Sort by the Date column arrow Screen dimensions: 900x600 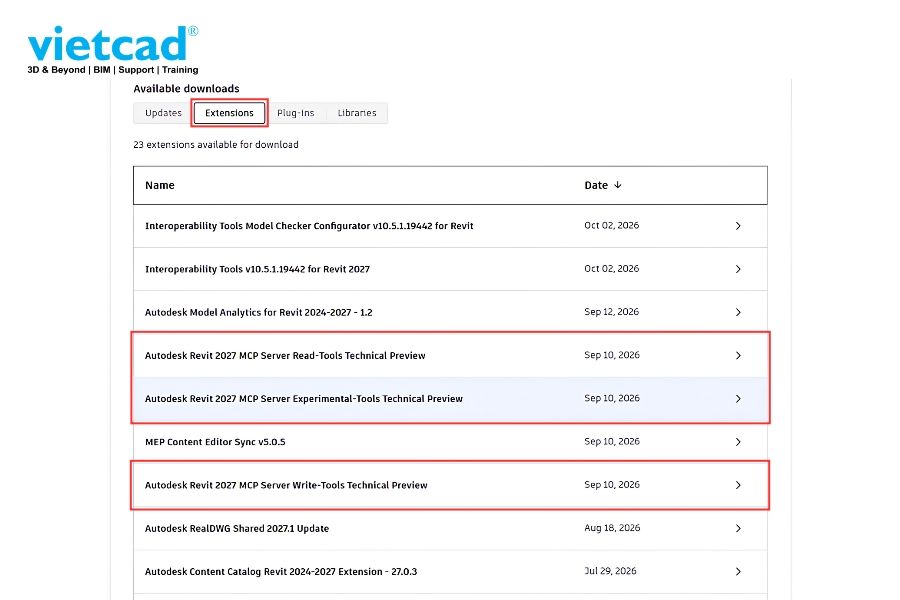(x=618, y=185)
